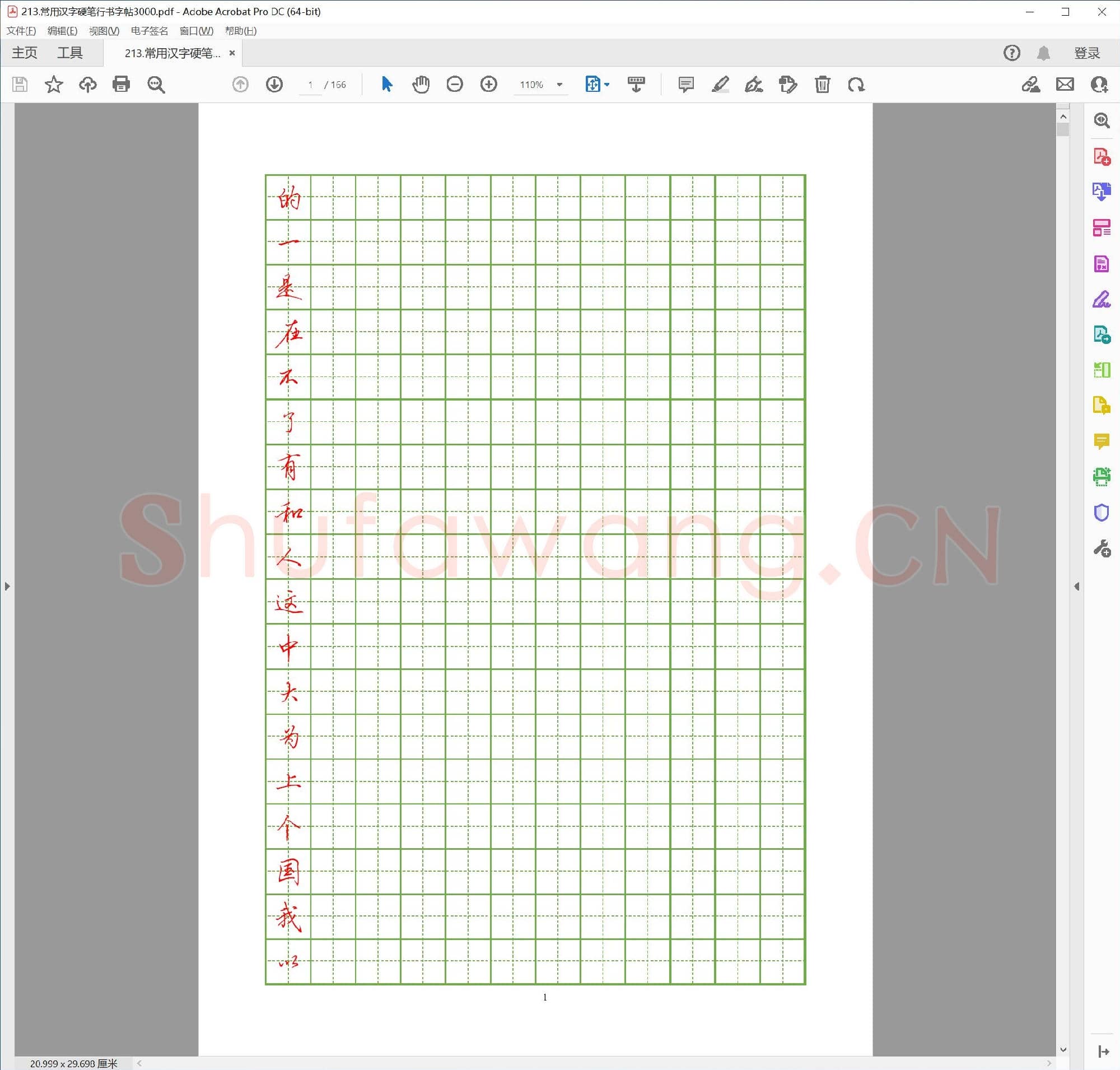The width and height of the screenshot is (1120, 1070).
Task: Collapse the right tools pane
Action: (1077, 586)
